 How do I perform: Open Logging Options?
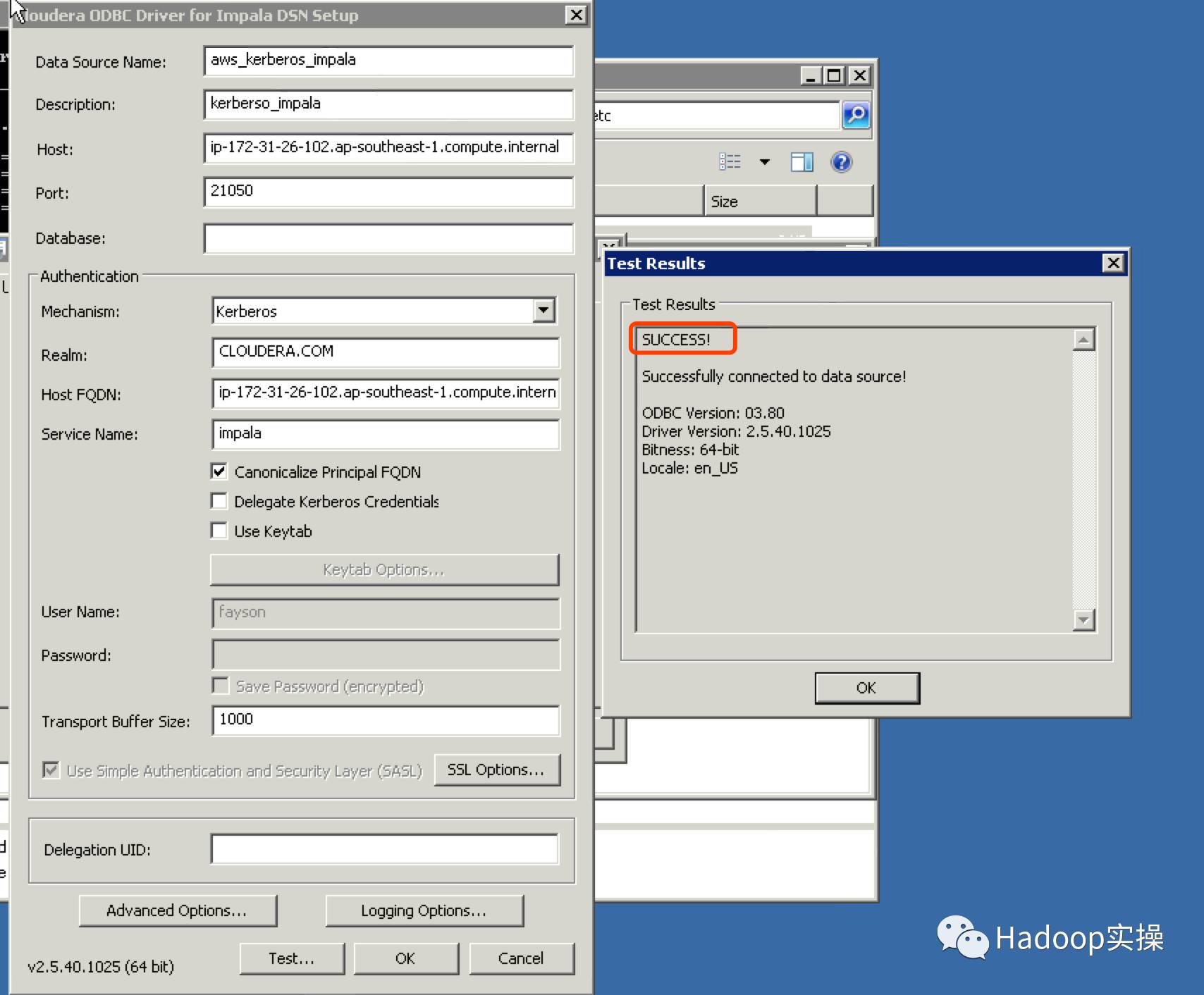click(x=424, y=910)
